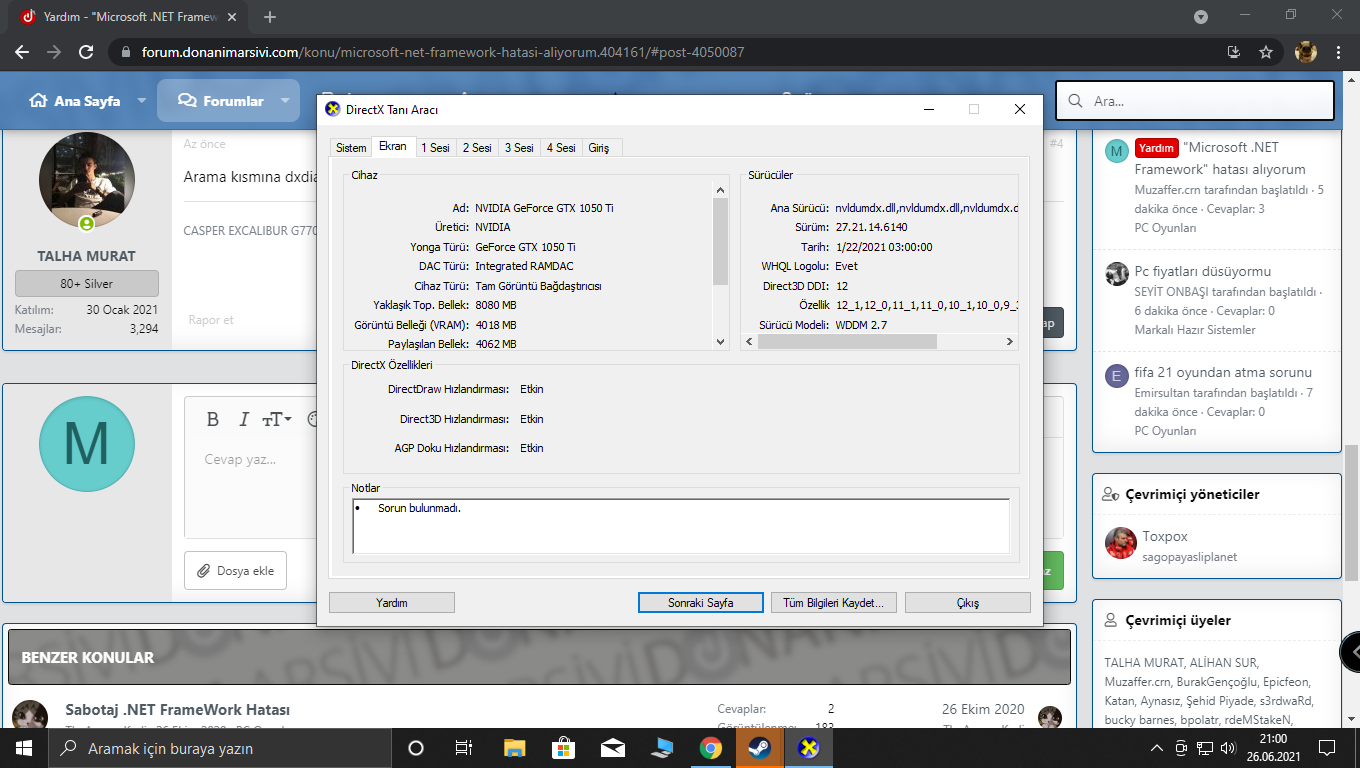The height and width of the screenshot is (768, 1360).
Task: Open Steam from the taskbar
Action: click(x=760, y=748)
